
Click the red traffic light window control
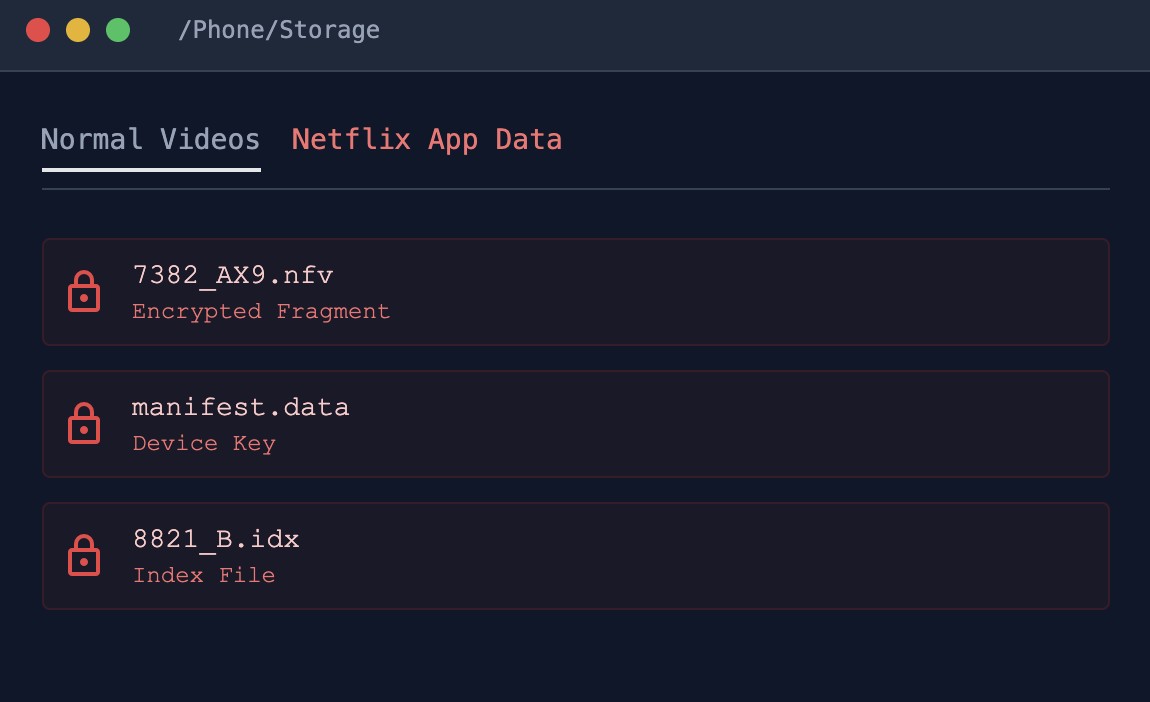pos(38,30)
